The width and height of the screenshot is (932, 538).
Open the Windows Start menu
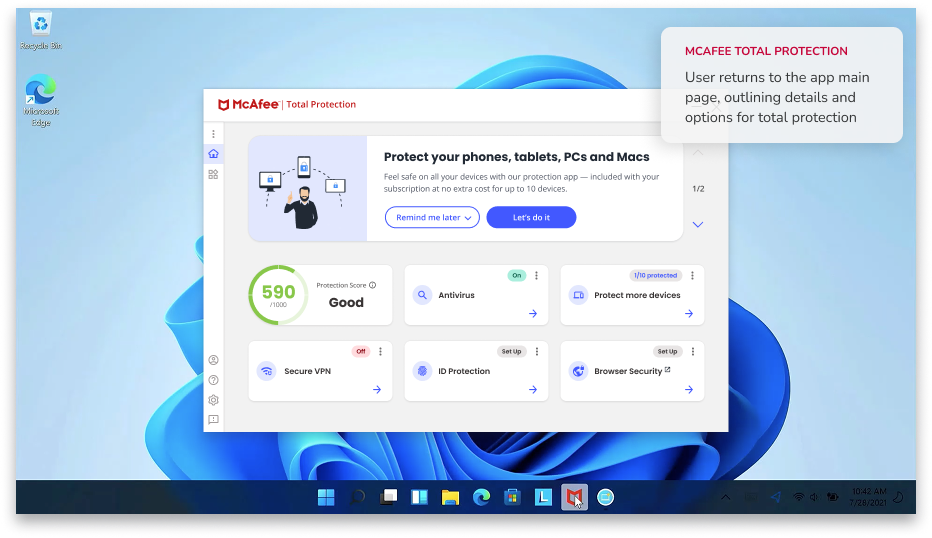pyautogui.click(x=326, y=497)
